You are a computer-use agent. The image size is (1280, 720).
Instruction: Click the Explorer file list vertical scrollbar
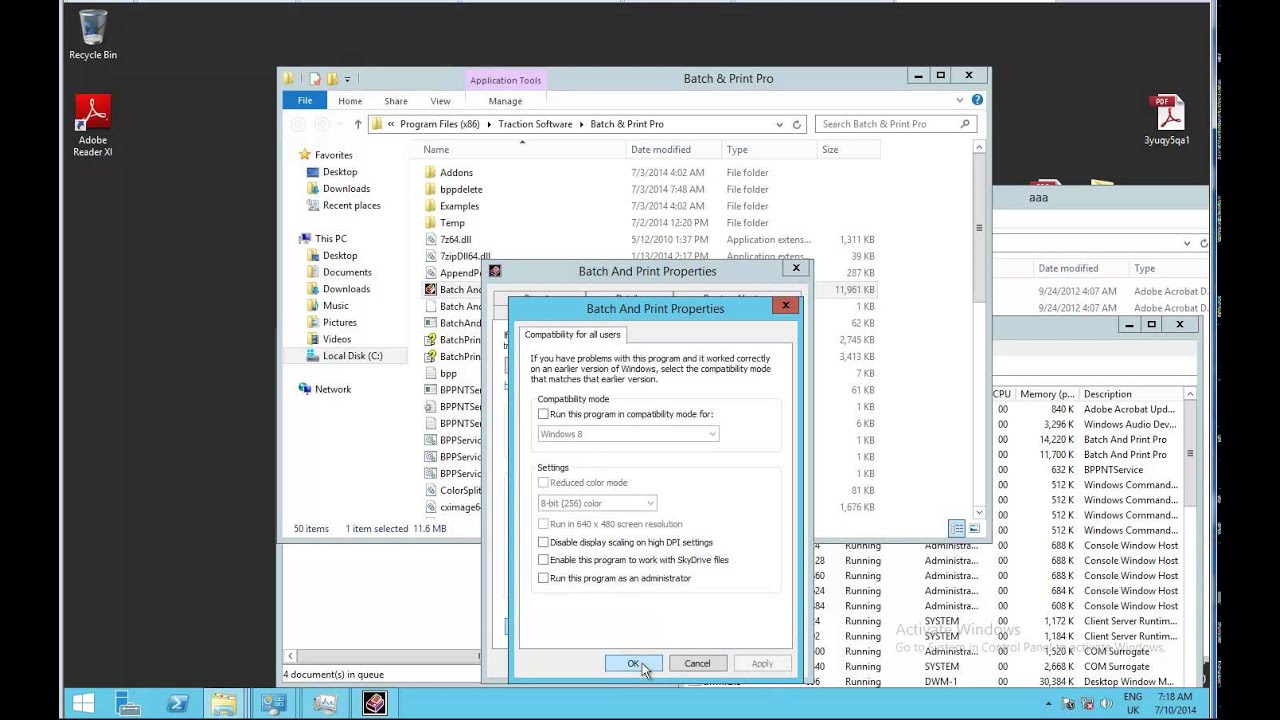coord(979,330)
